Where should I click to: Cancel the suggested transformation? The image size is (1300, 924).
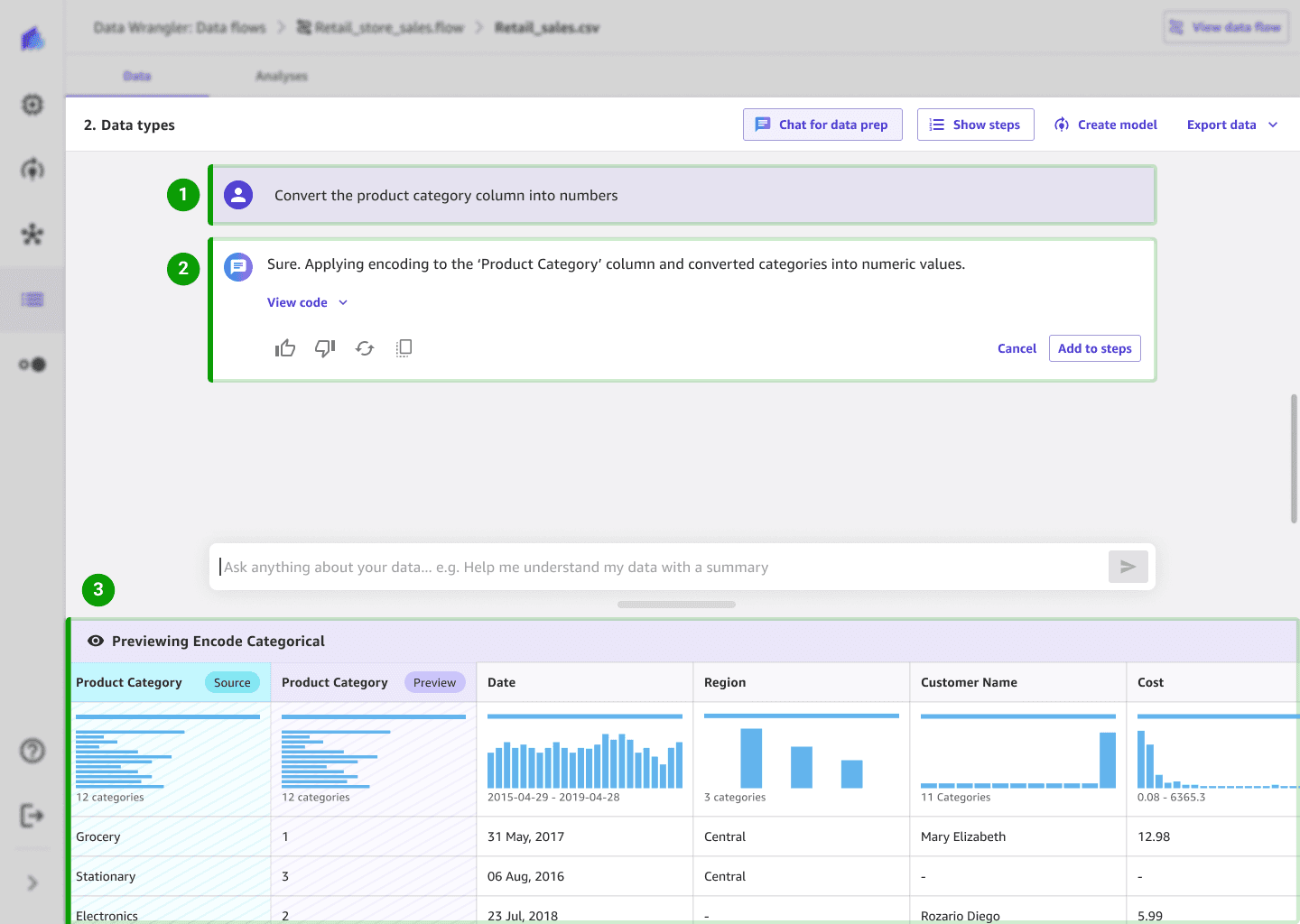[1017, 348]
